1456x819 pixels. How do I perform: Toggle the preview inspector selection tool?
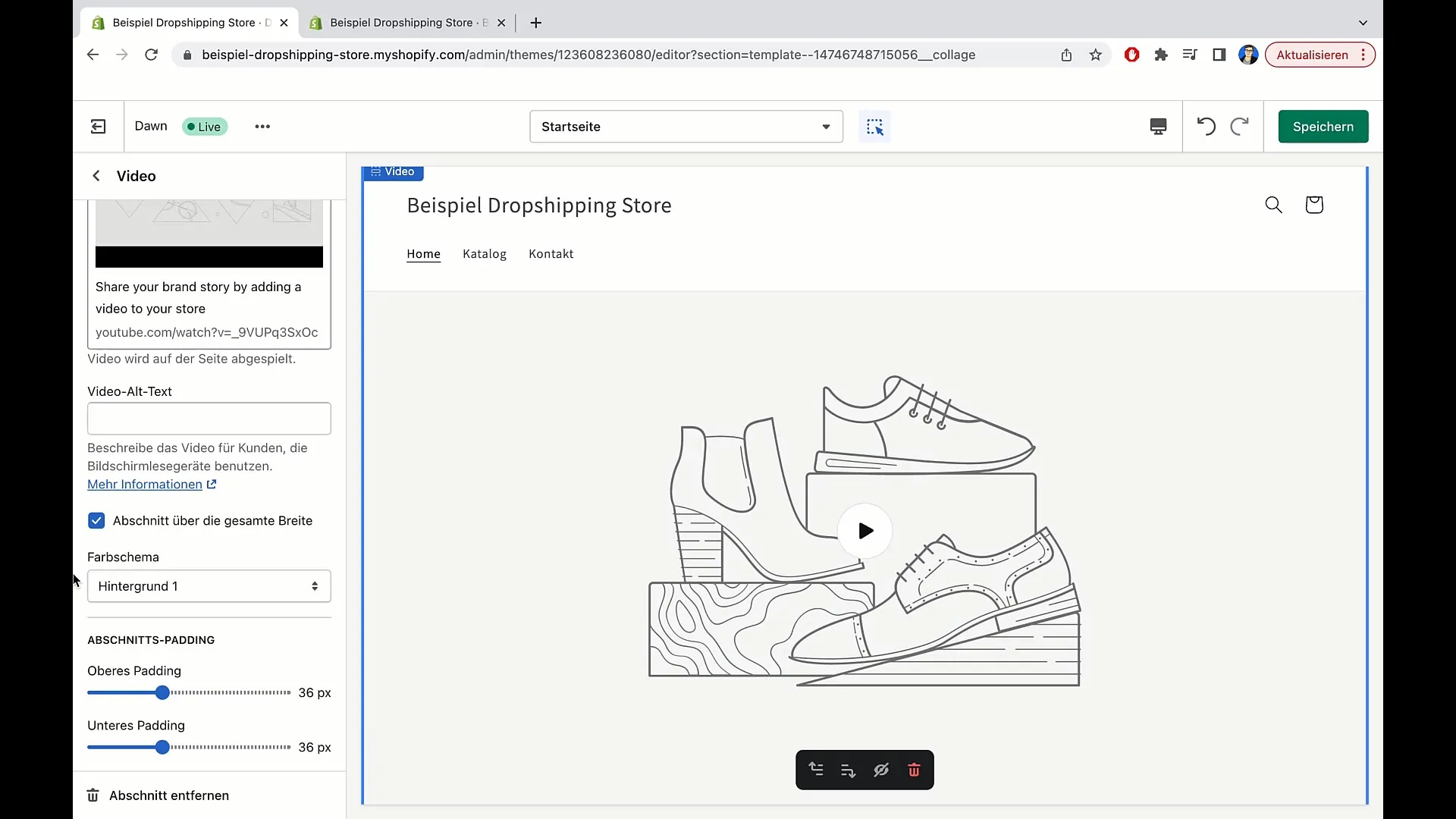(874, 127)
